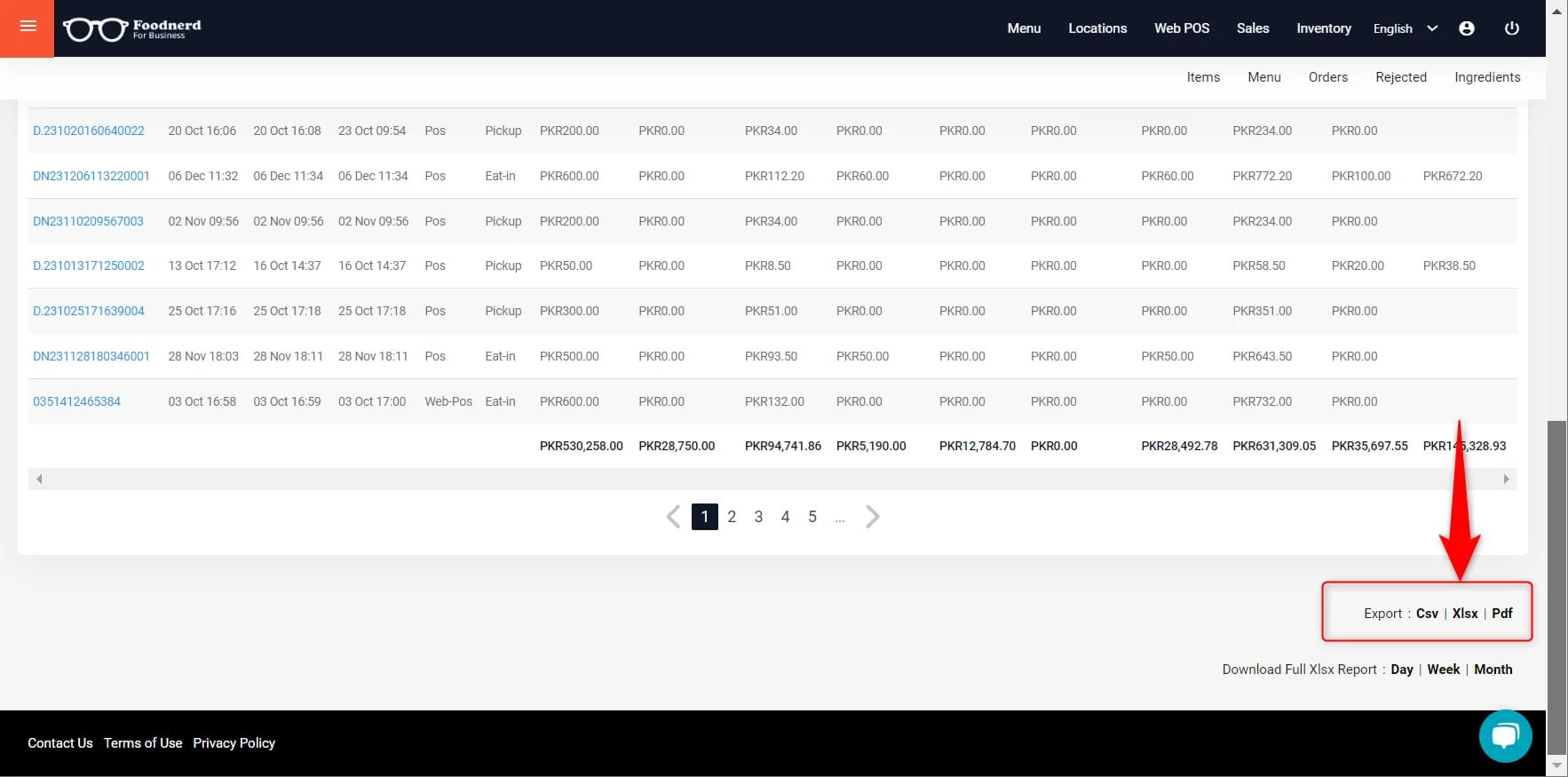
Task: Open order 0351412465384
Action: click(x=76, y=401)
